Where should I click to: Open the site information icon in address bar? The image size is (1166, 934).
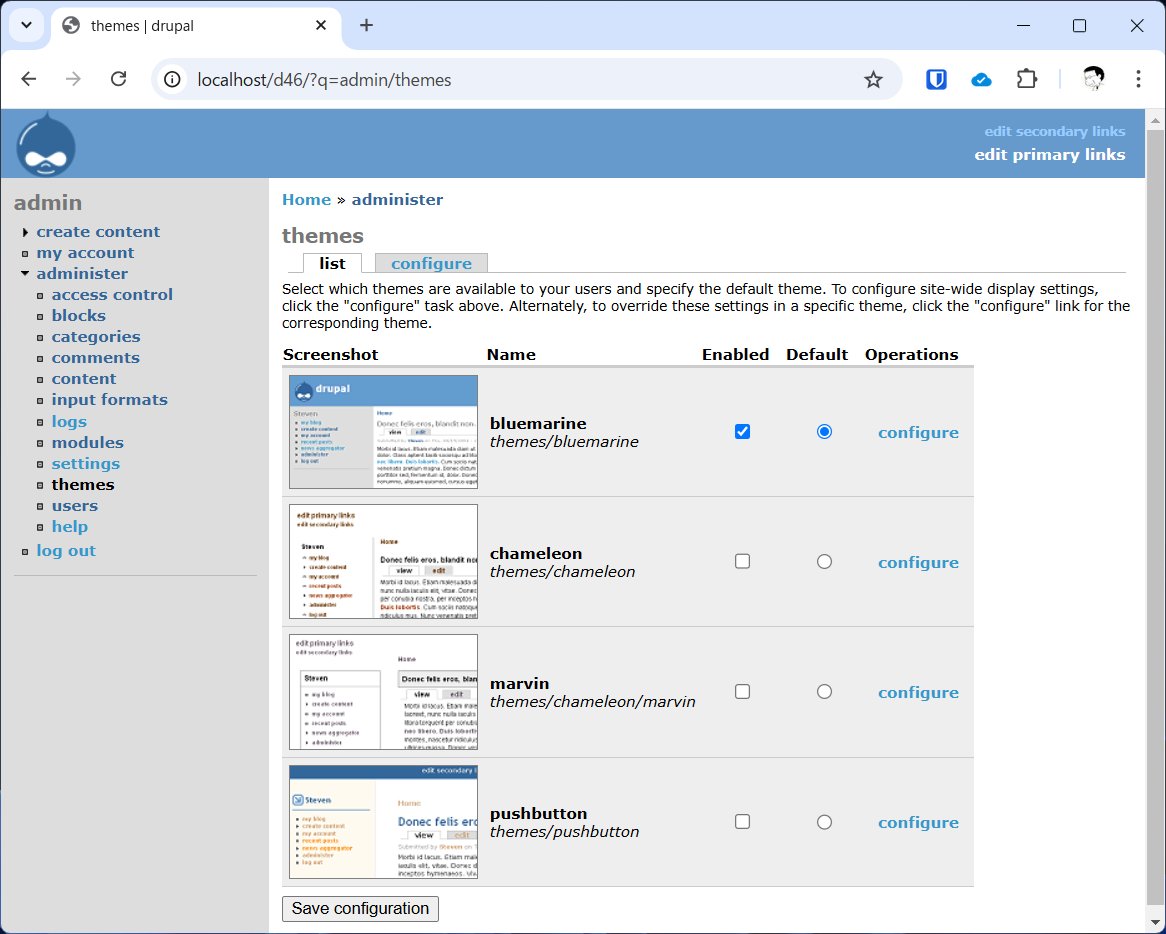173,80
